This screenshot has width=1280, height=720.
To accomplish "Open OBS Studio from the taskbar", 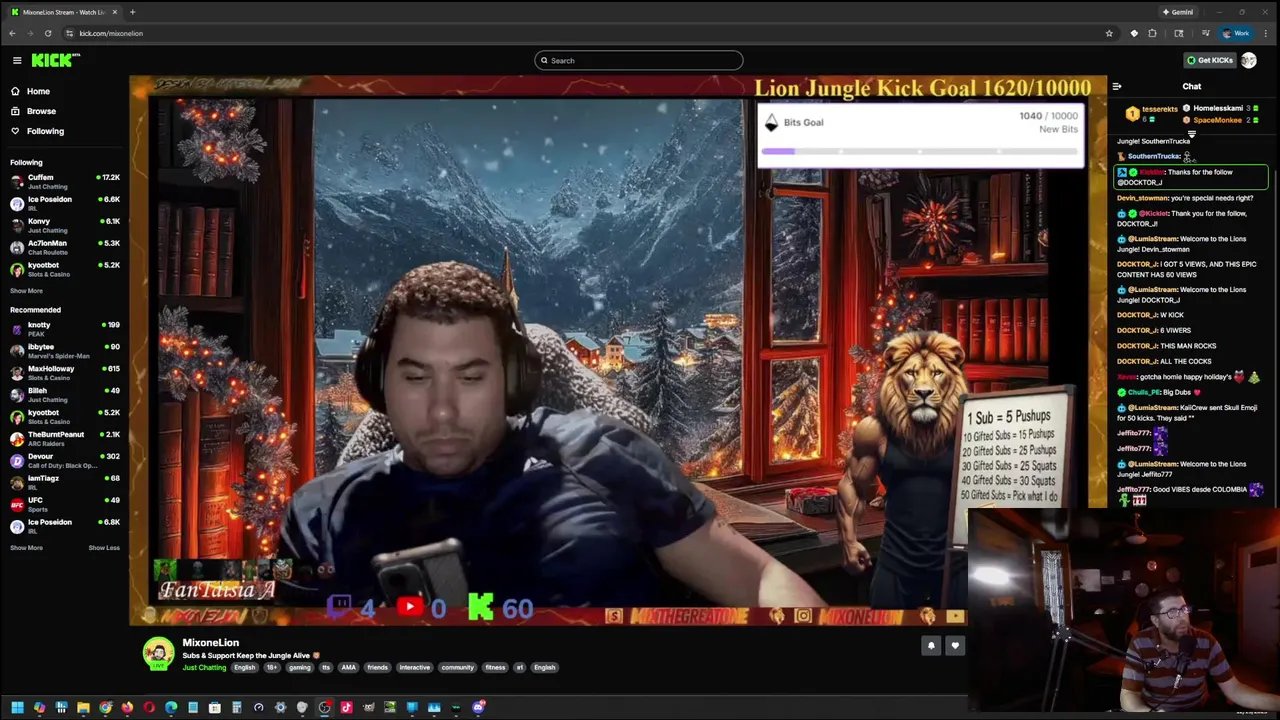I will point(324,708).
